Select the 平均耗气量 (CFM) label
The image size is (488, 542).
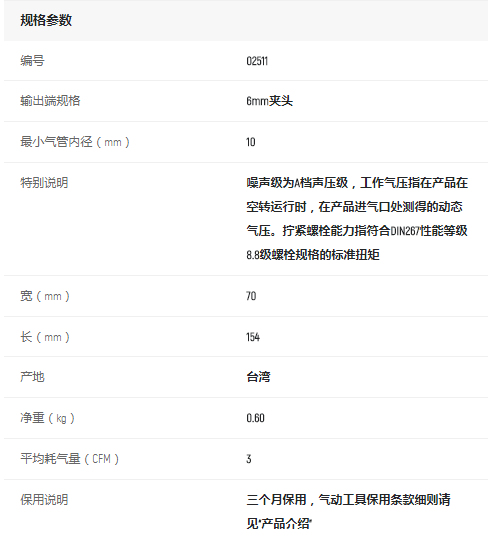69,459
